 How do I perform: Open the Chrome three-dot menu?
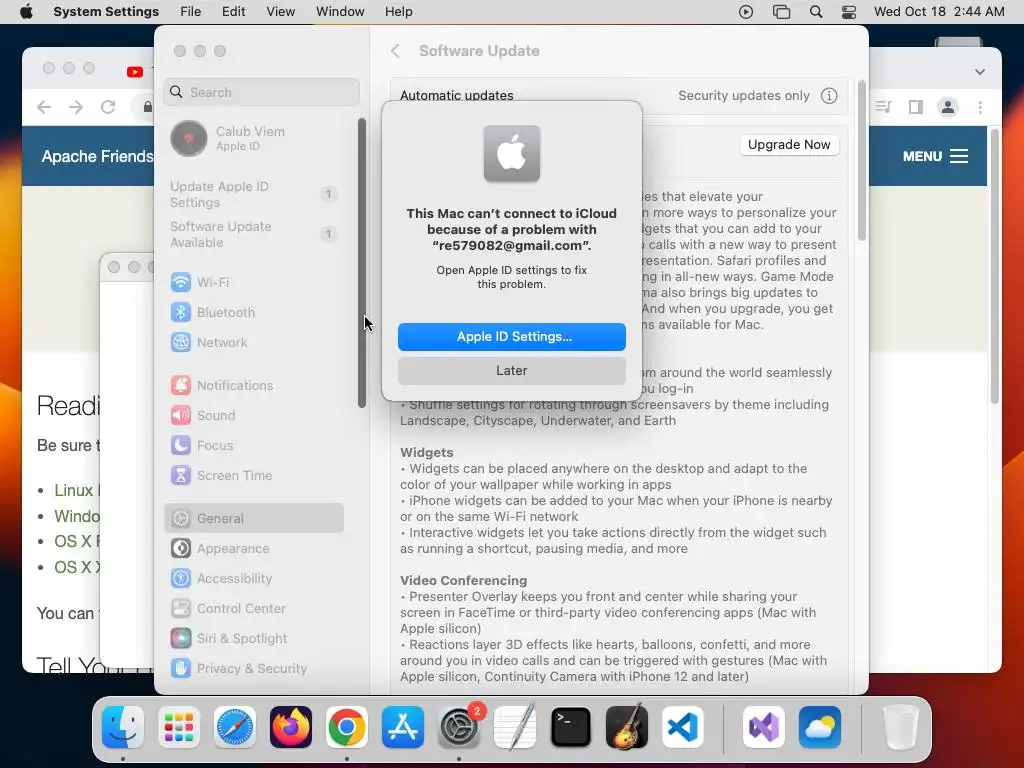tap(980, 107)
